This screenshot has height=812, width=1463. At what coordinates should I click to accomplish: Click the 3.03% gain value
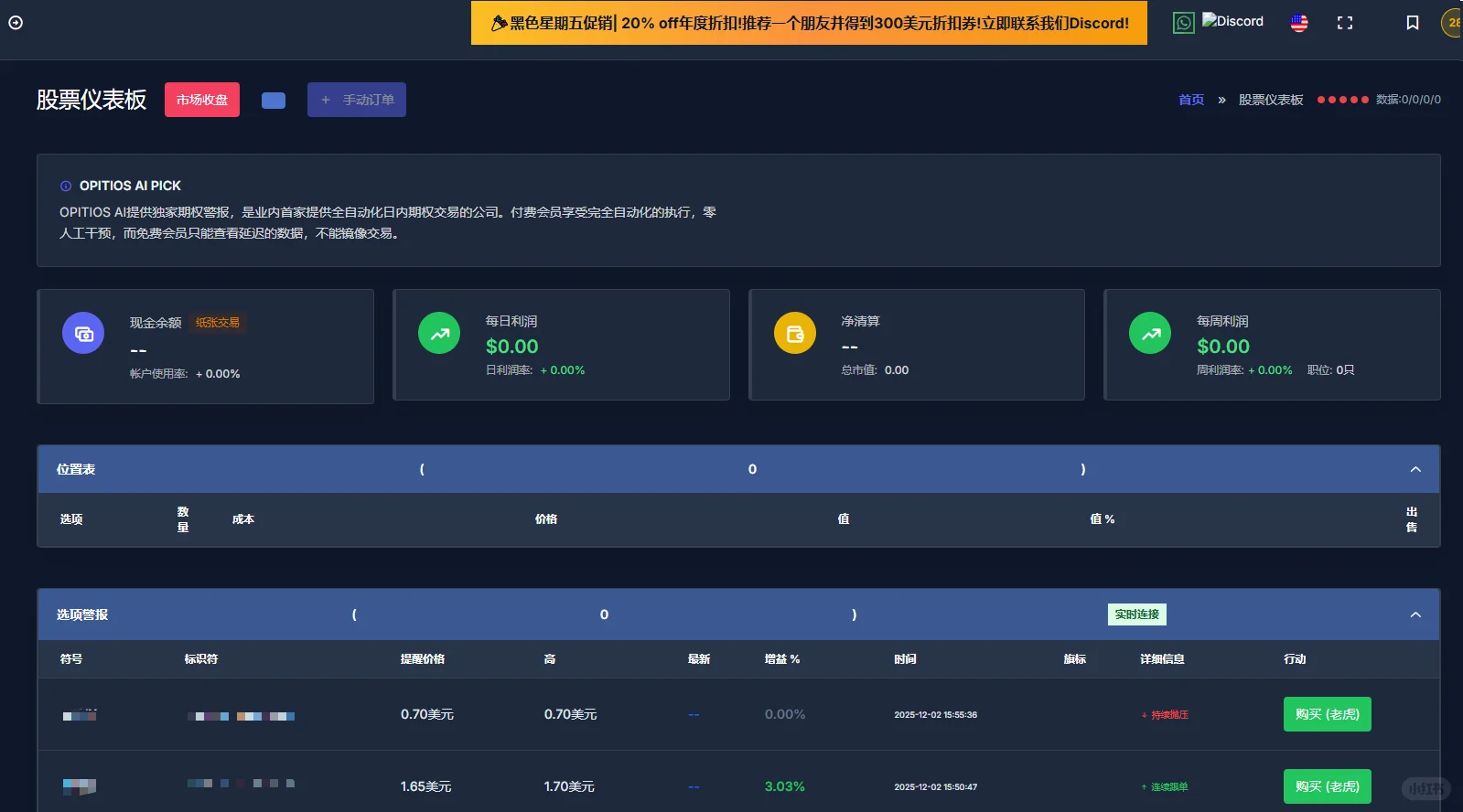click(x=785, y=786)
